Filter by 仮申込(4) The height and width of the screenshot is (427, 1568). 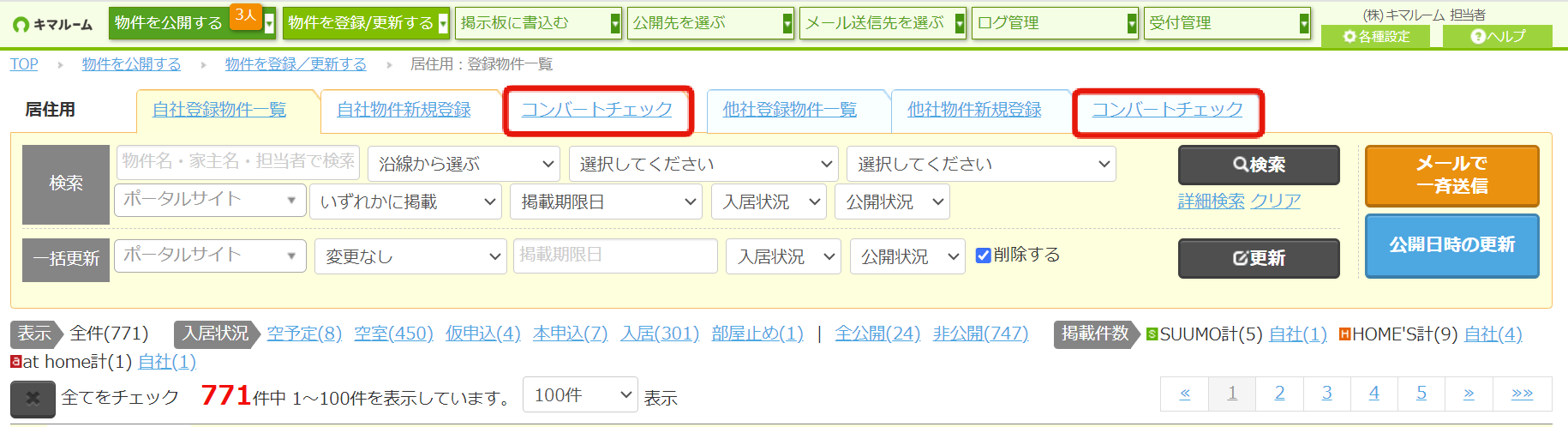[483, 334]
